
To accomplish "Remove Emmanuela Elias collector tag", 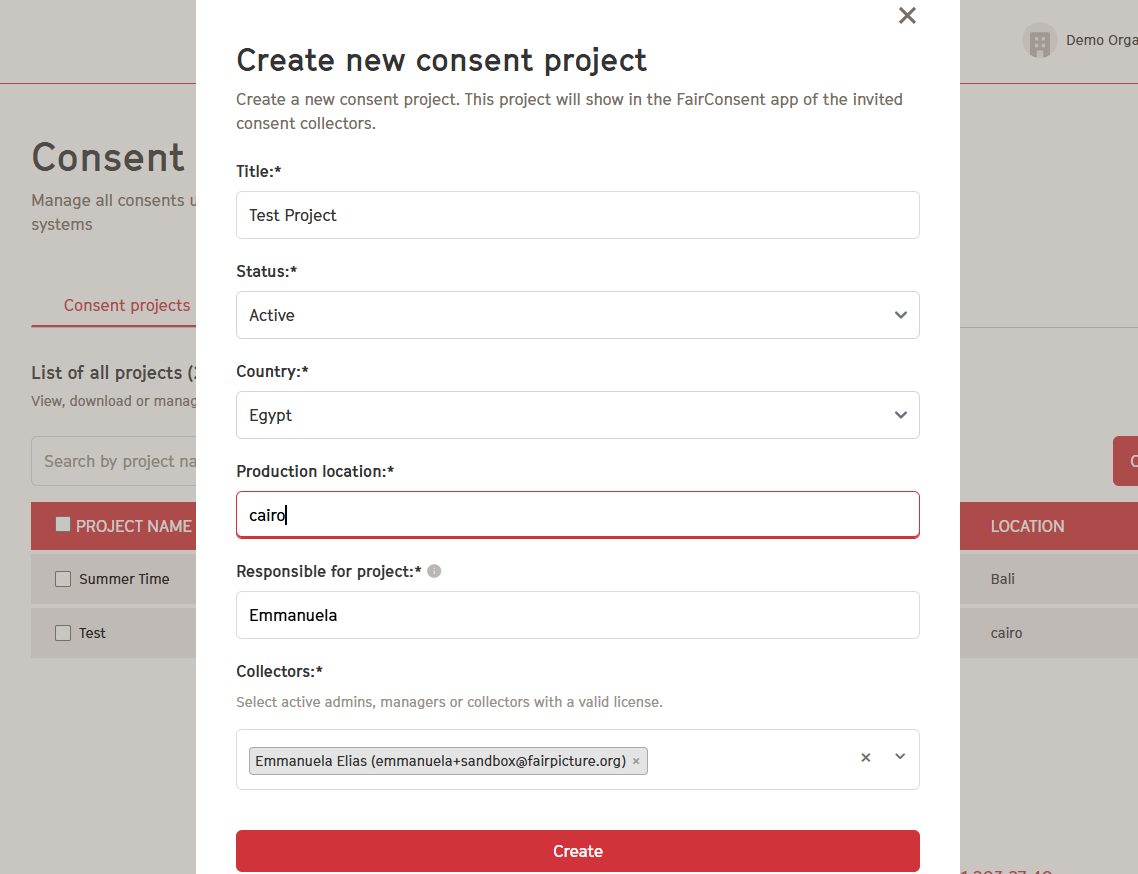I will coord(636,761).
